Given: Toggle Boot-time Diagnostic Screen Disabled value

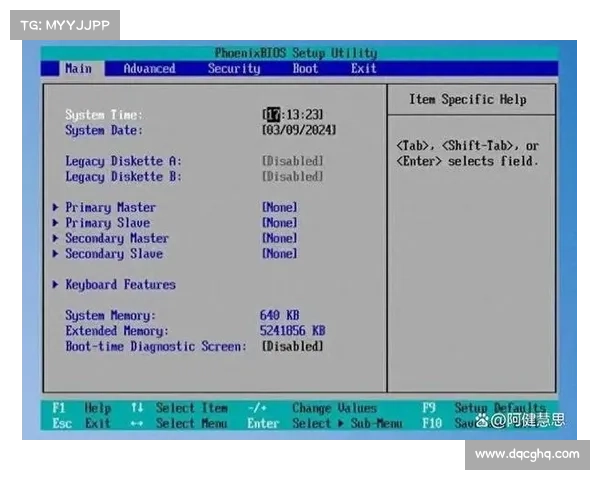Looking at the screenshot, I should point(292,346).
